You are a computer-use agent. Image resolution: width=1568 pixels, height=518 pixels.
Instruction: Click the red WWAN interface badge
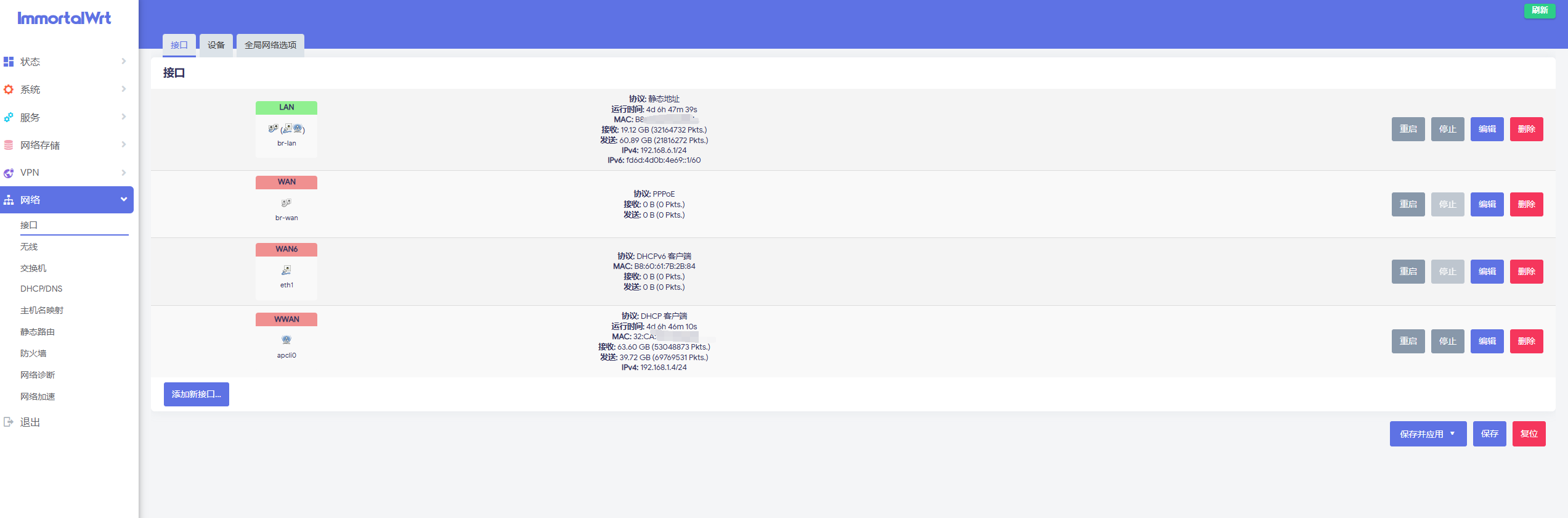[x=286, y=319]
